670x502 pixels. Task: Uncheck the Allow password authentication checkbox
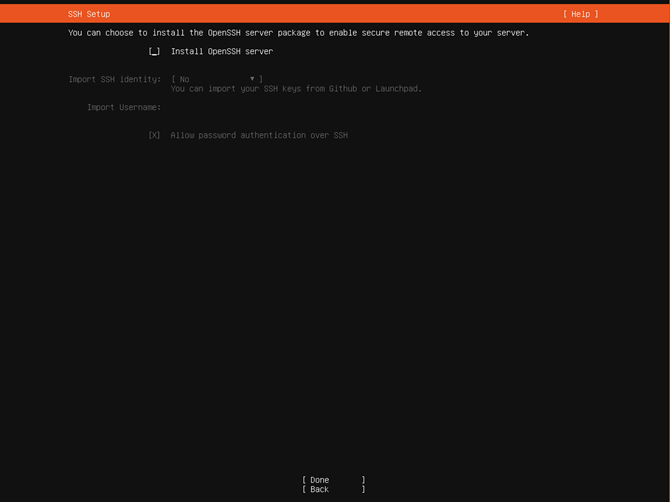point(154,135)
